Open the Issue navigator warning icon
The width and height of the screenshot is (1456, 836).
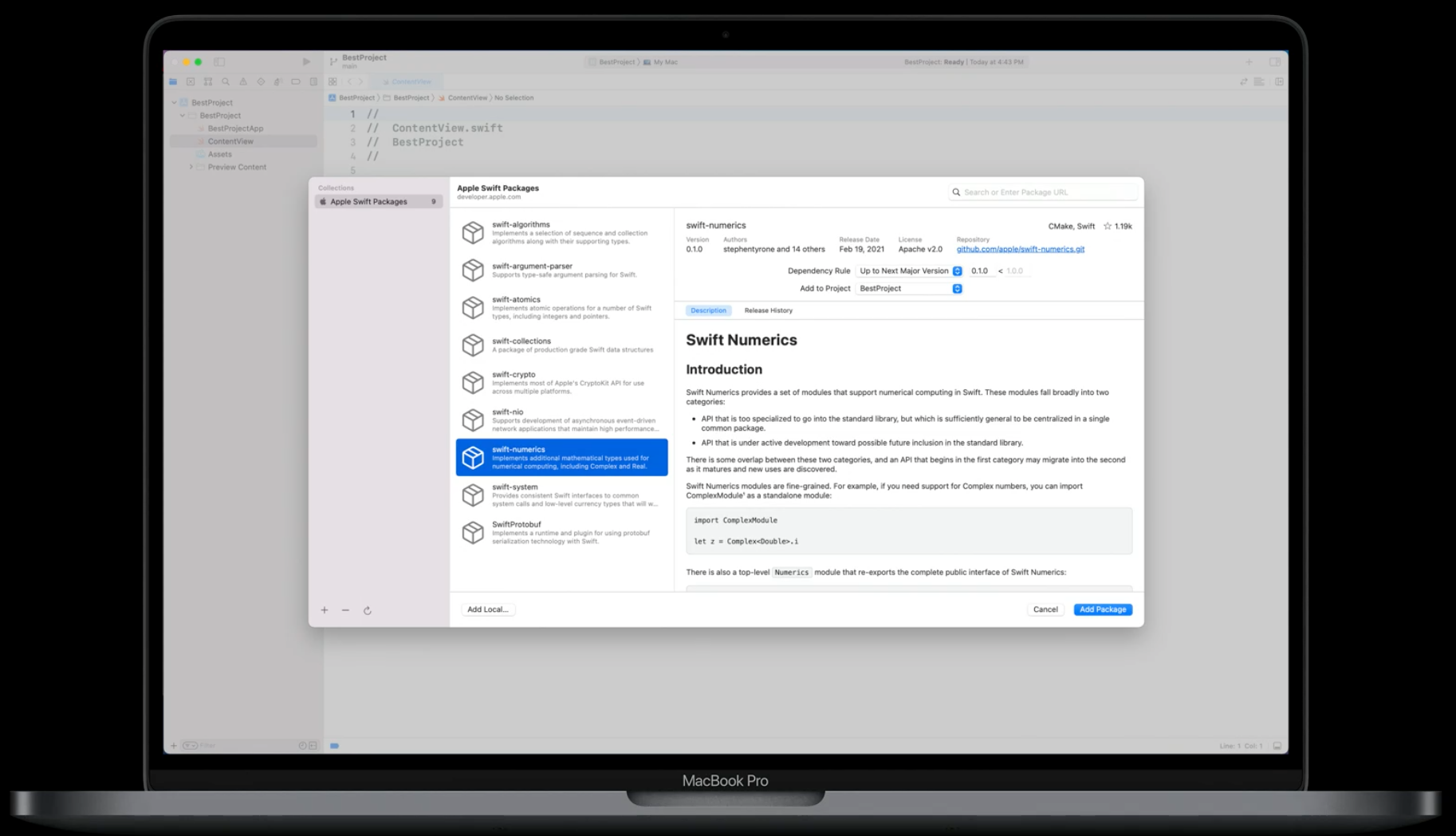point(243,81)
